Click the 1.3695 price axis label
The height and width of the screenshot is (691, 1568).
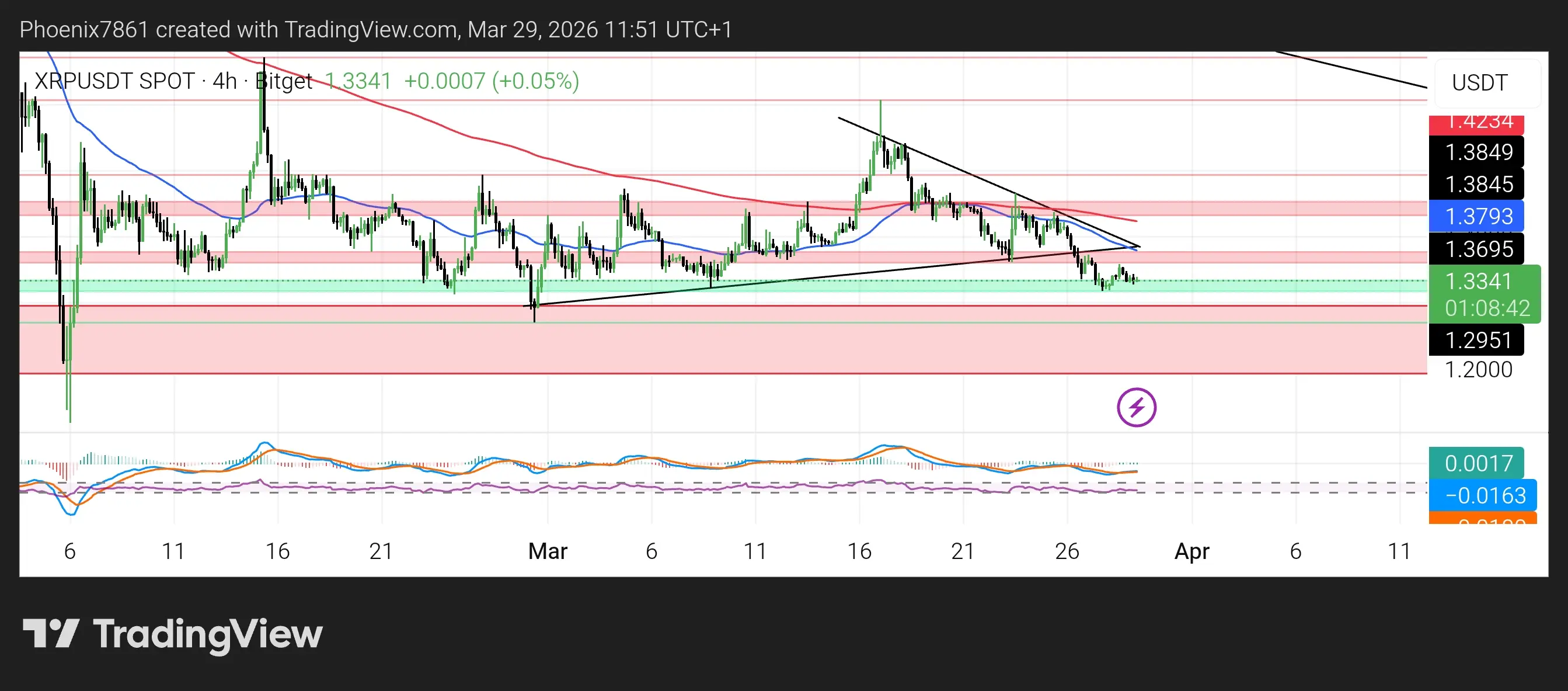[1476, 248]
